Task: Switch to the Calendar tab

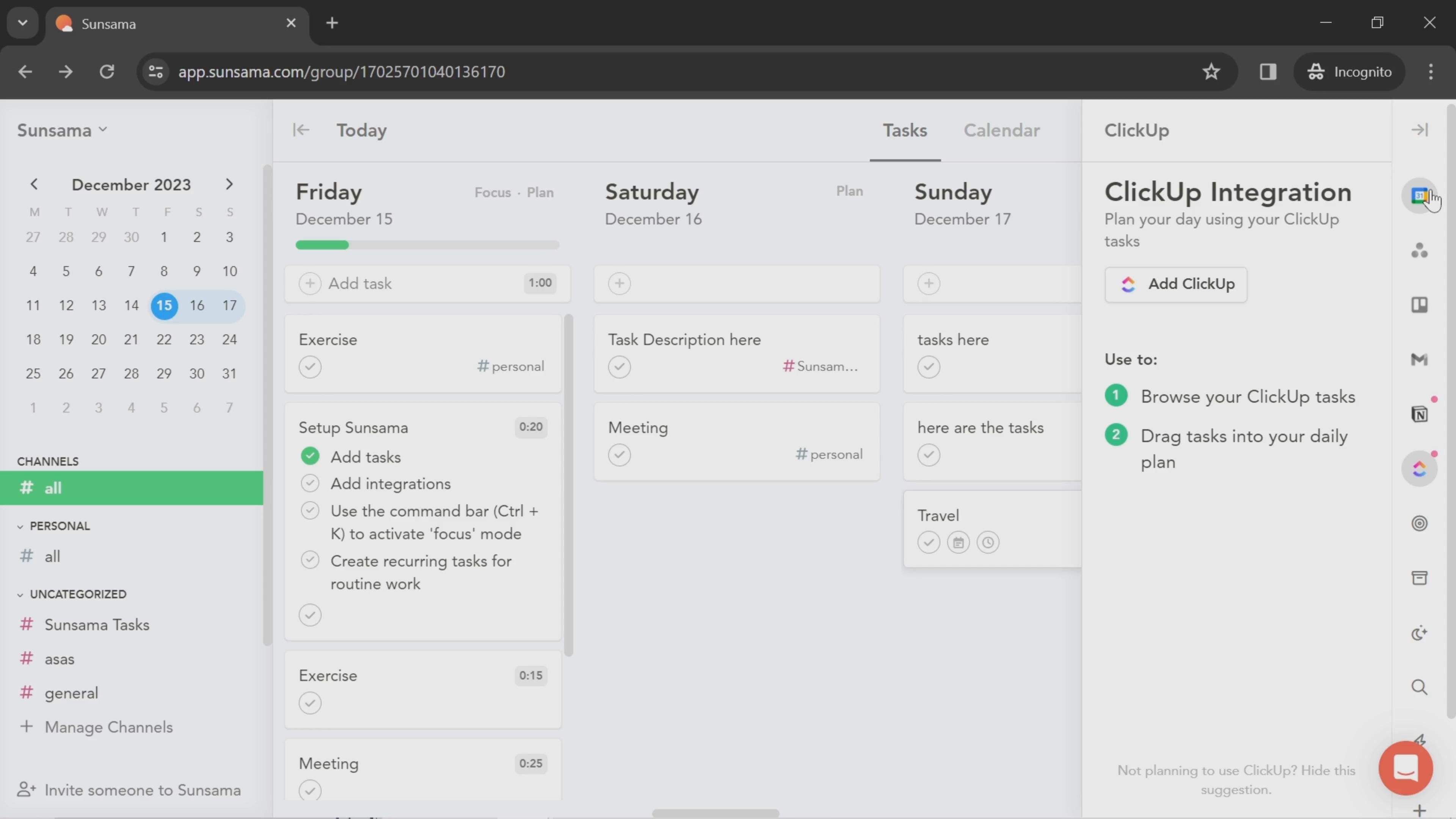Action: pos(1001,130)
